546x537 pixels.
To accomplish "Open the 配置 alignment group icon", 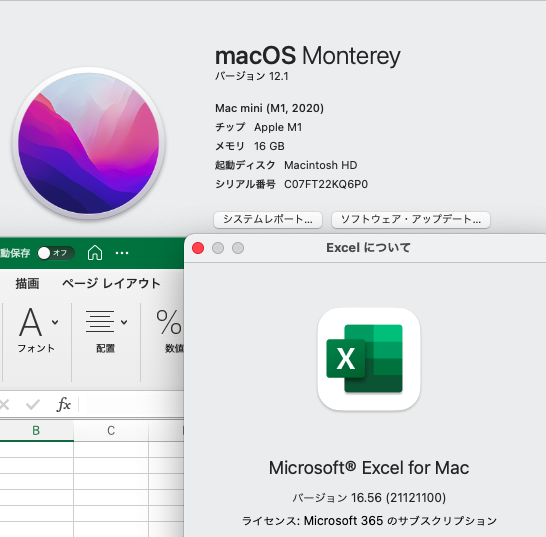I will (100, 322).
